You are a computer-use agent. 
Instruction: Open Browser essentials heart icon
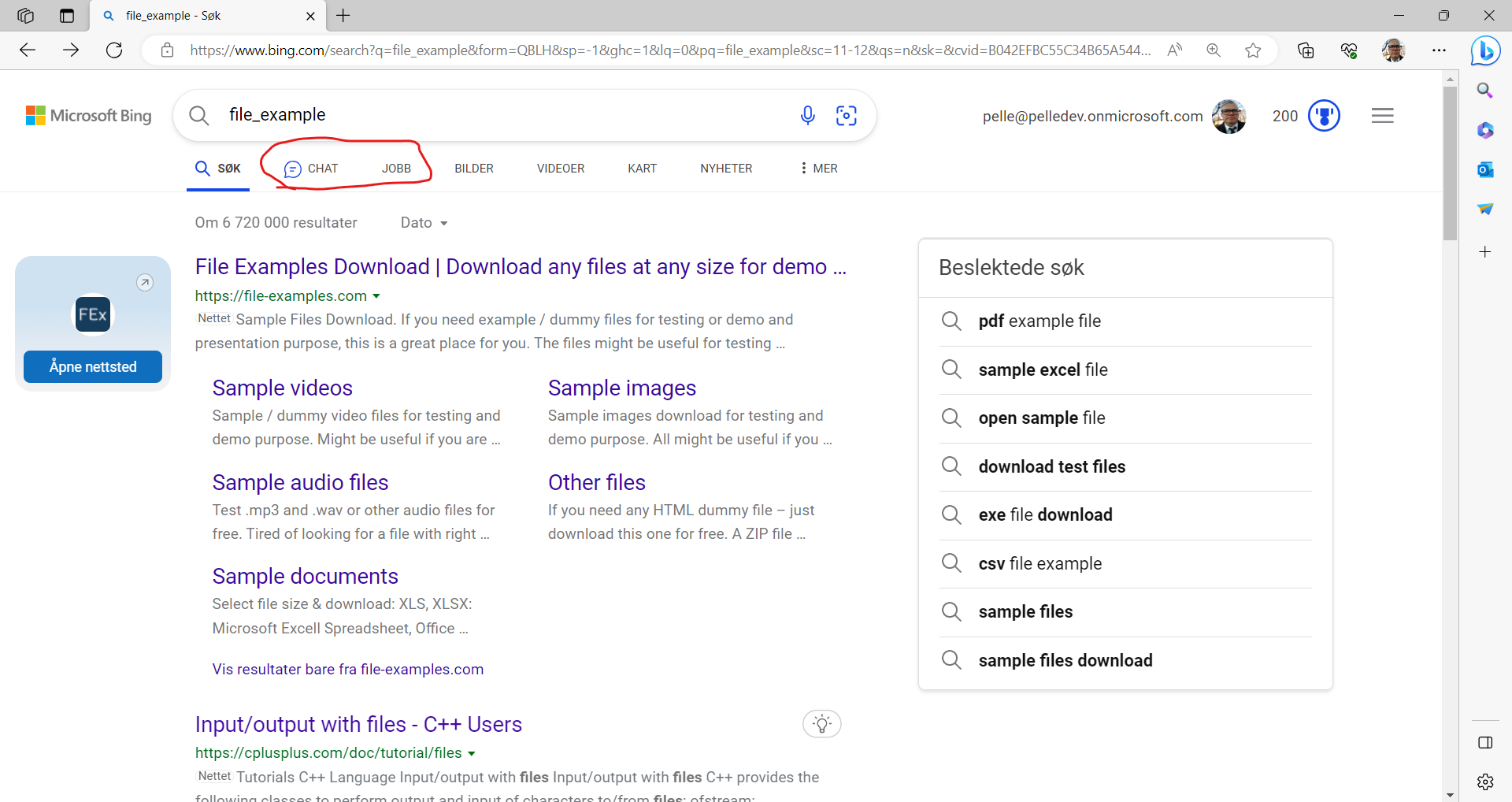tap(1349, 50)
